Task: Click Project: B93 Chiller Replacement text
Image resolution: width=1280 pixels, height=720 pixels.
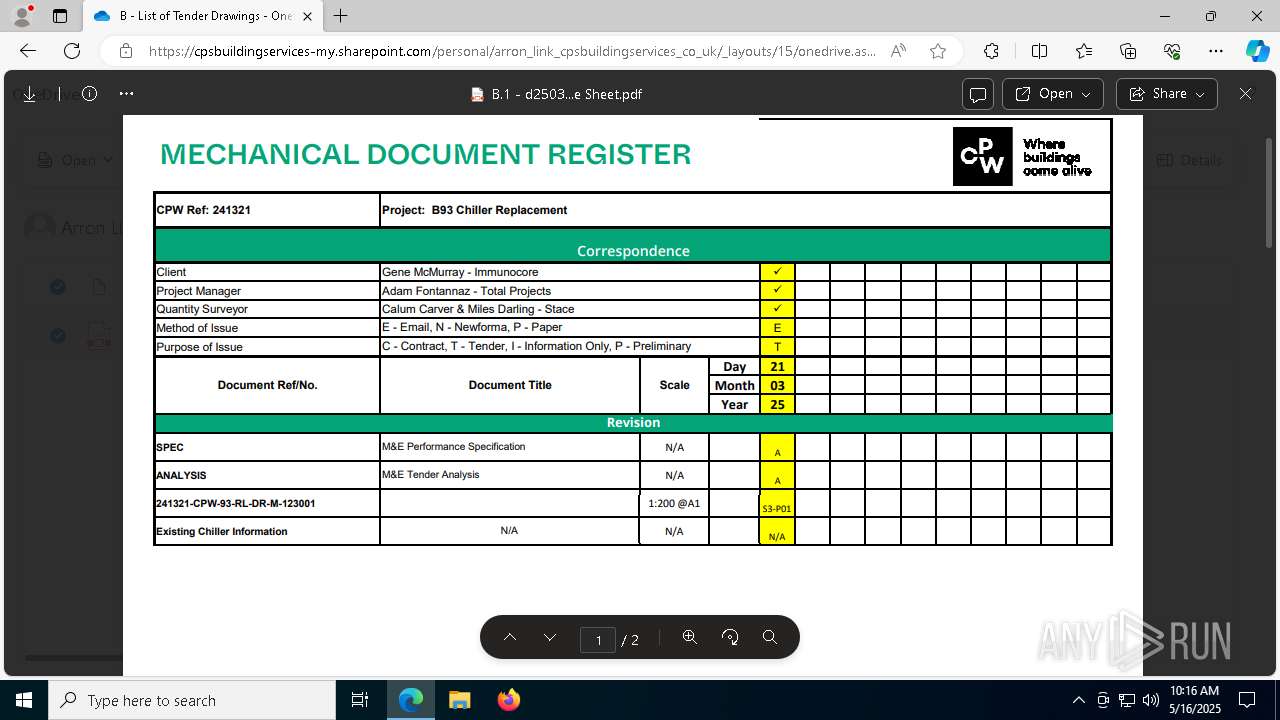Action: pos(475,210)
